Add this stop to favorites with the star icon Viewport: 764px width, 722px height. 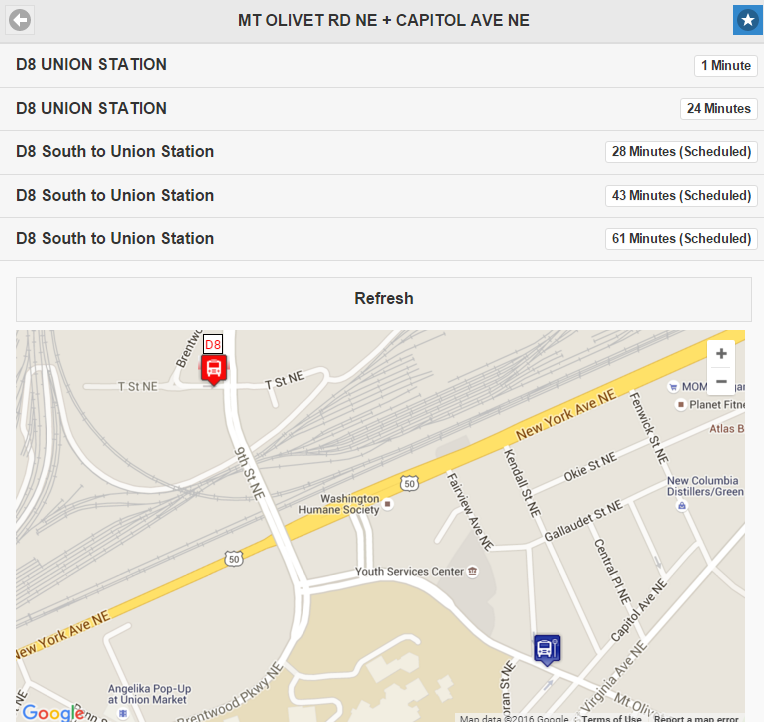tap(747, 20)
